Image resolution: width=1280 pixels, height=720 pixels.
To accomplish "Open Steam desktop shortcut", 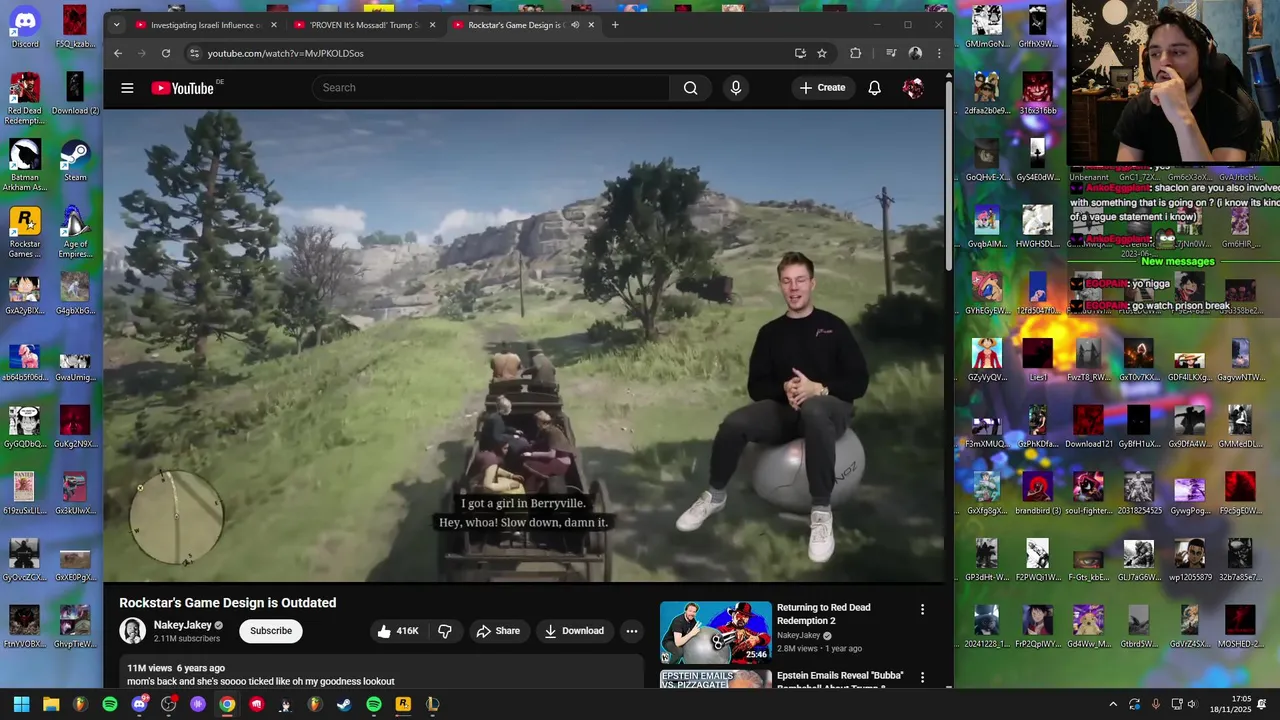I will (x=75, y=160).
